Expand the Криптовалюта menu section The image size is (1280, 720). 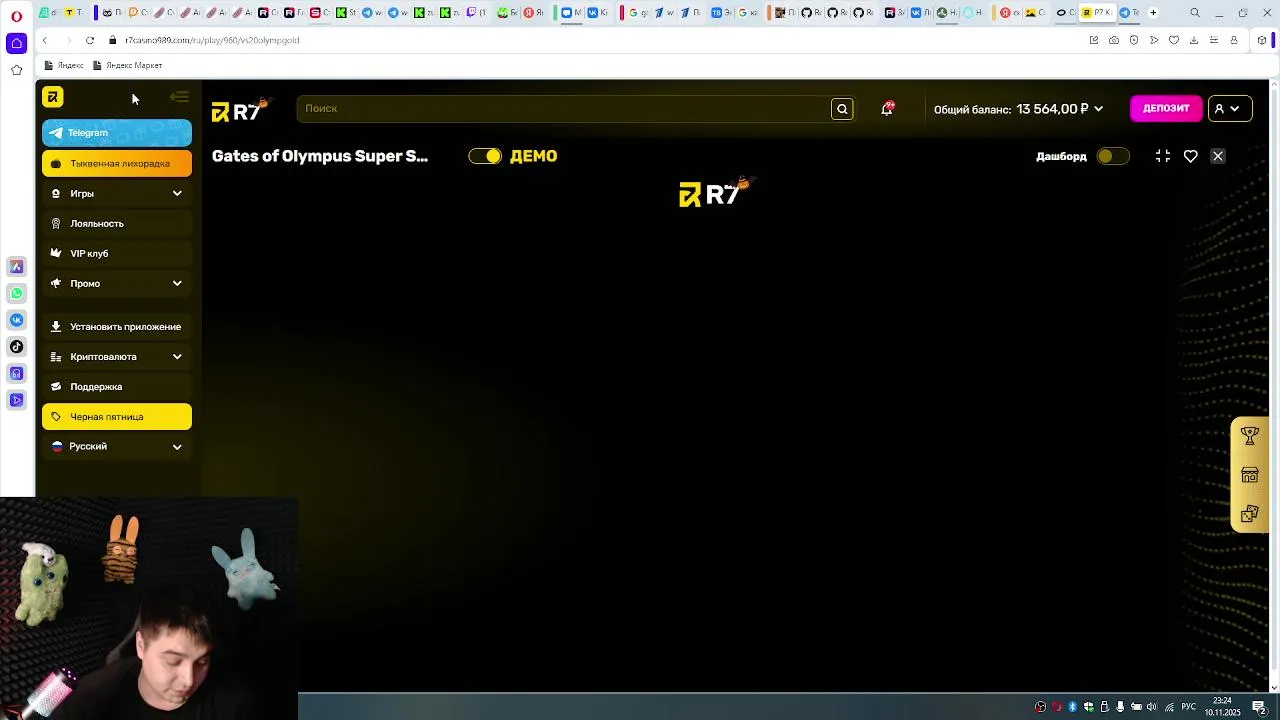pos(117,356)
